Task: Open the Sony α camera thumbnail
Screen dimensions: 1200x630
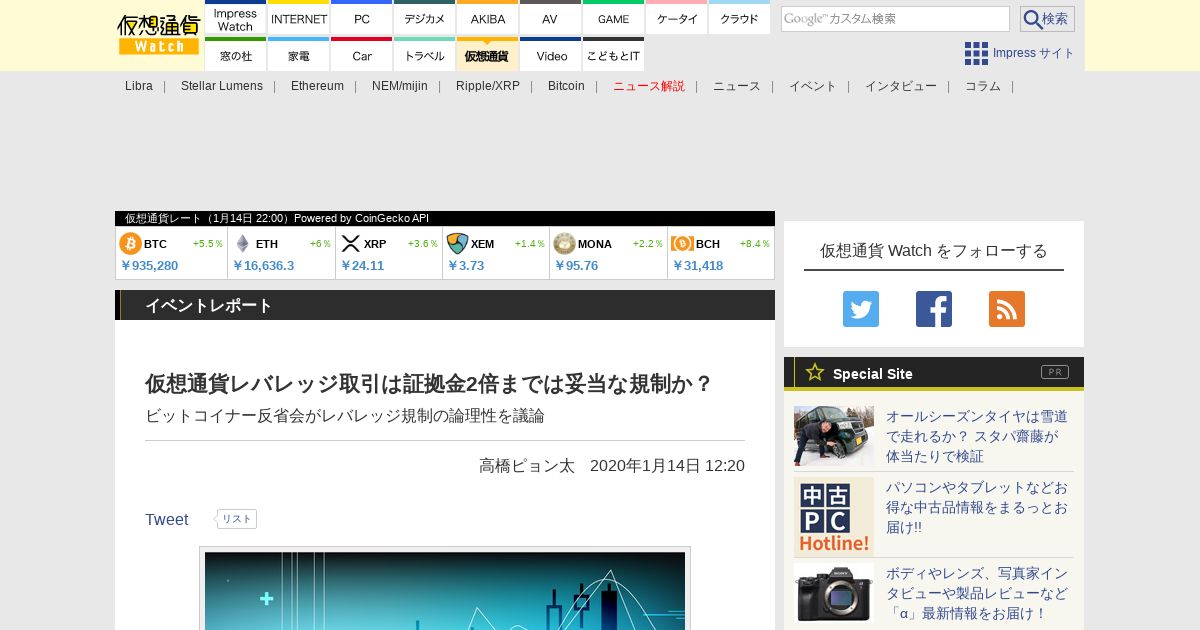Action: tap(834, 593)
